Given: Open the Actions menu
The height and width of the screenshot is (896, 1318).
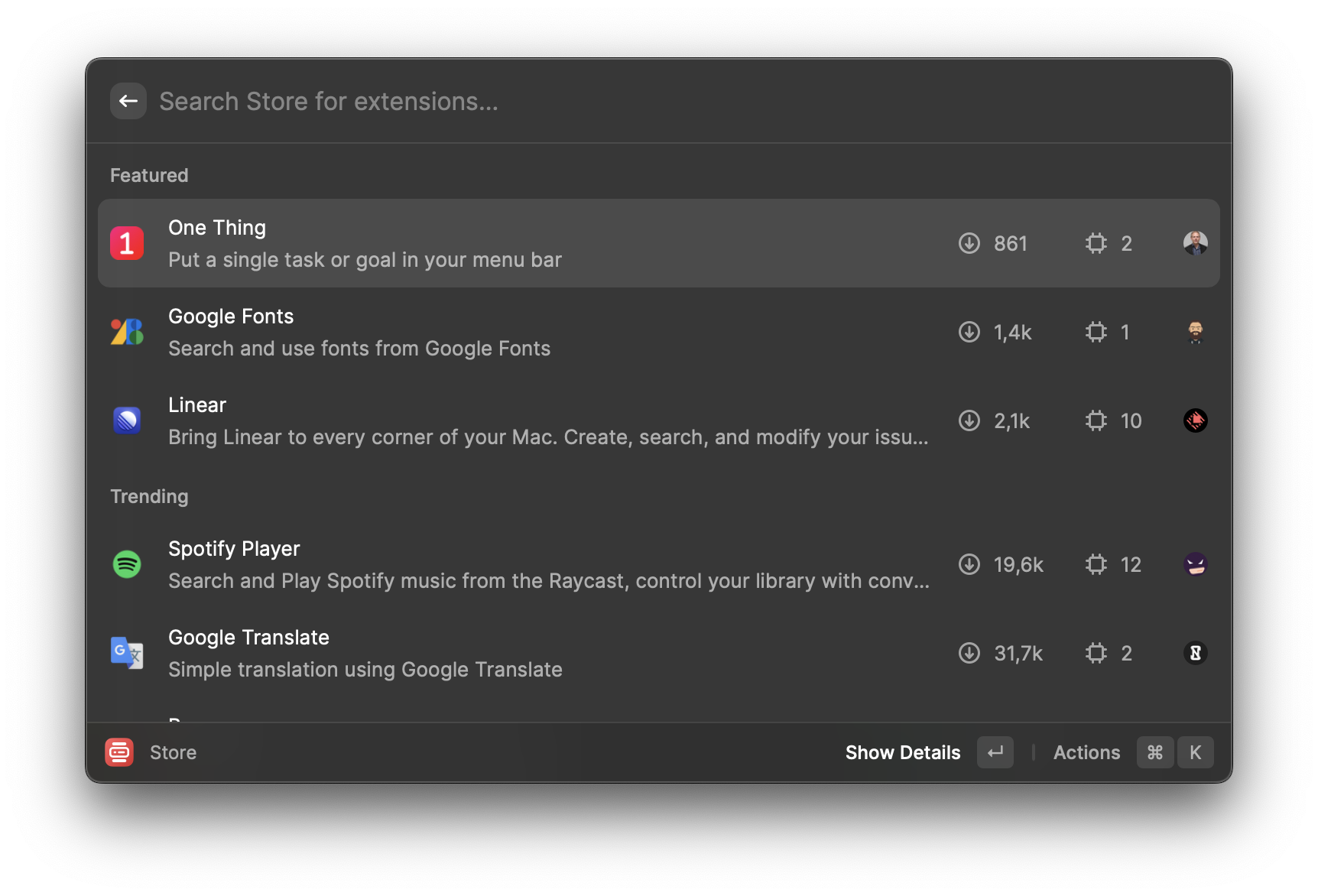Looking at the screenshot, I should tap(1086, 752).
